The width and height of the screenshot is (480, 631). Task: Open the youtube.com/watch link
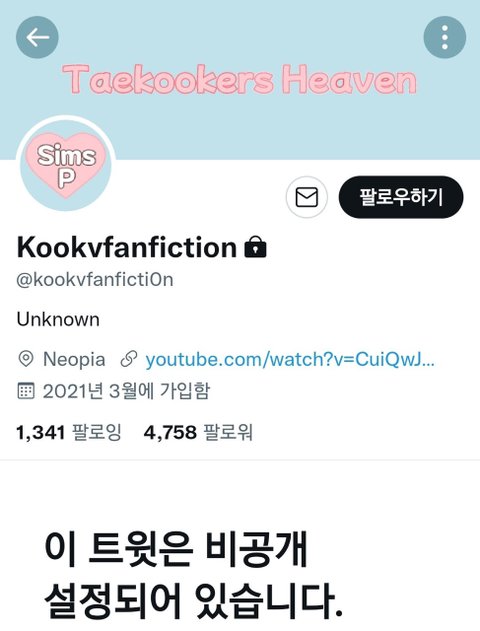pyautogui.click(x=290, y=359)
